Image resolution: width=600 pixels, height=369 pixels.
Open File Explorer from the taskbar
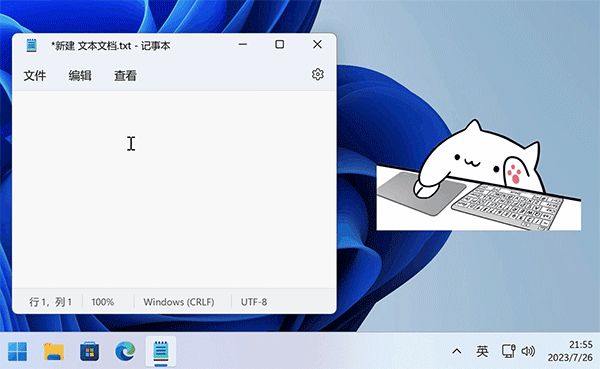54,351
